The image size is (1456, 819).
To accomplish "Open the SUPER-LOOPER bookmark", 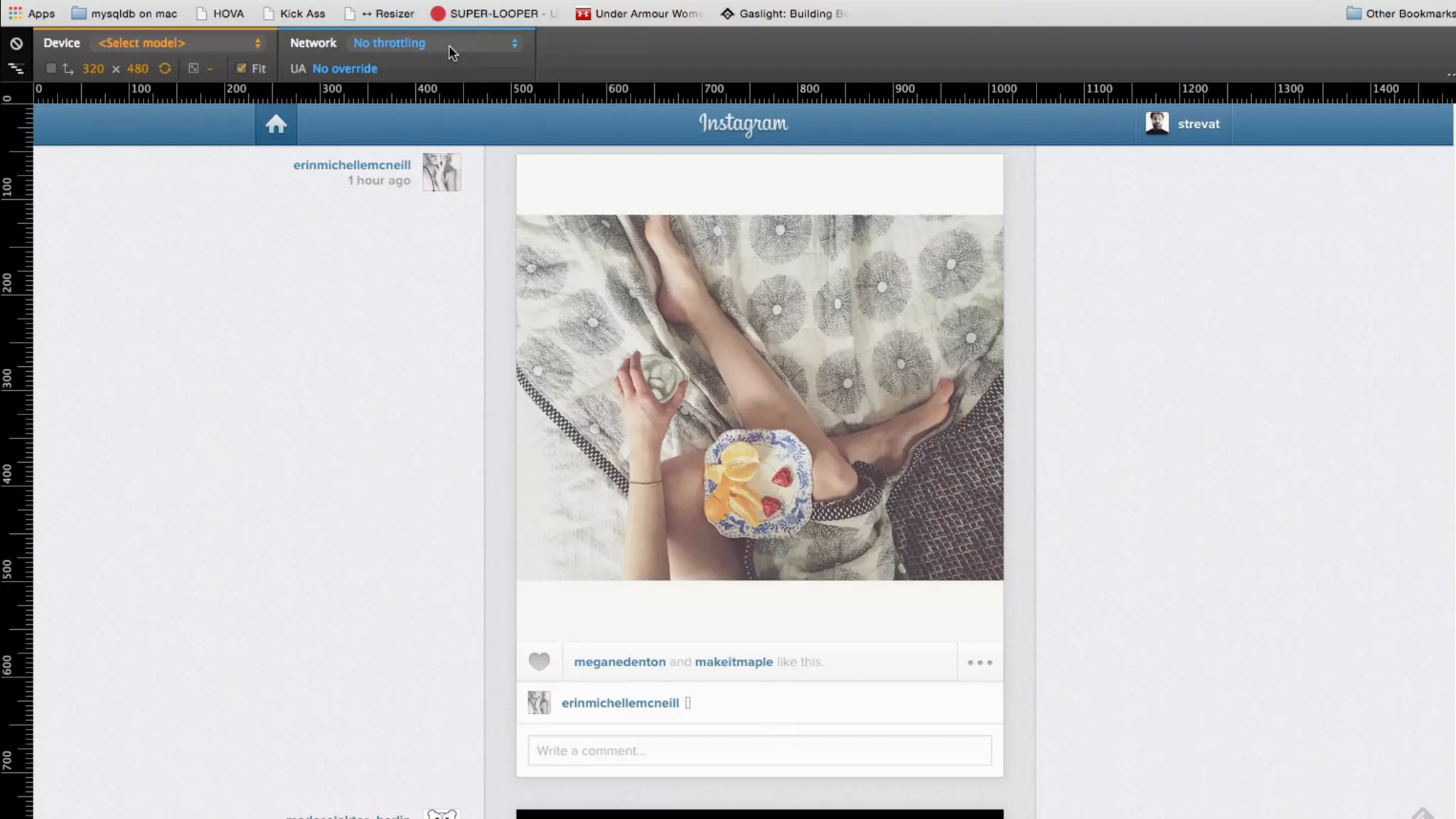I will (494, 13).
